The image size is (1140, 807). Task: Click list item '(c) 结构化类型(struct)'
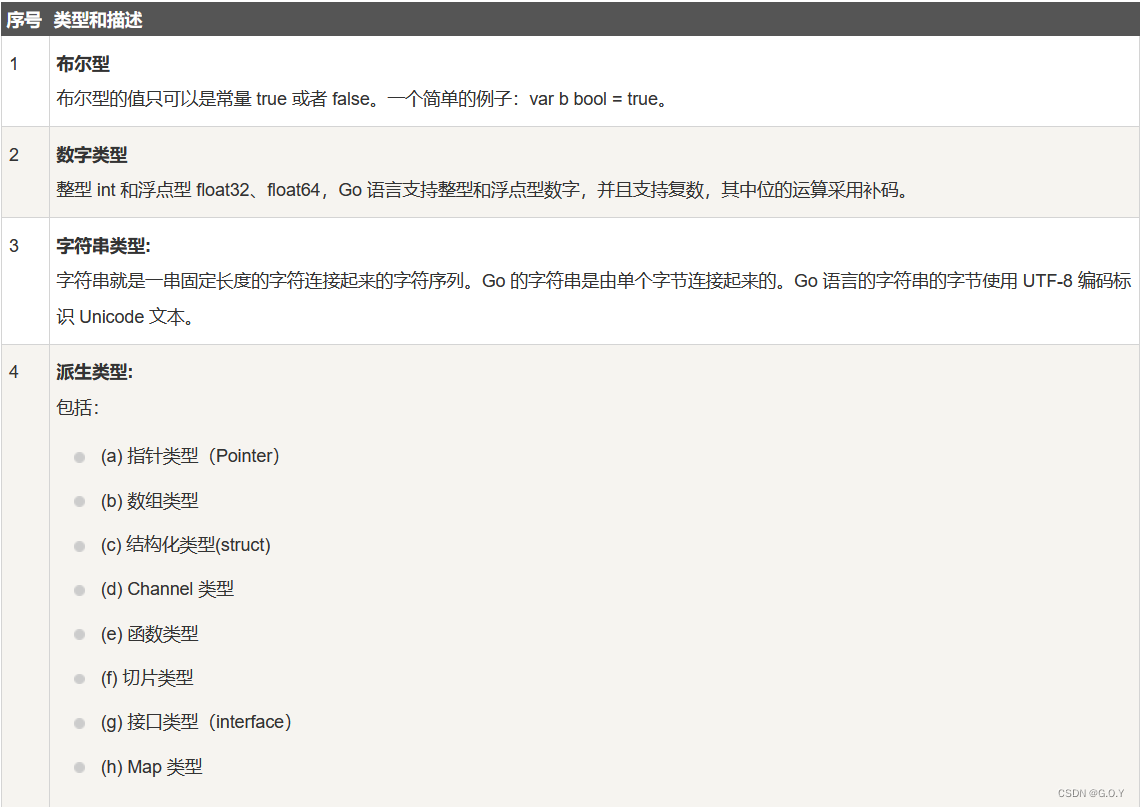point(185,545)
